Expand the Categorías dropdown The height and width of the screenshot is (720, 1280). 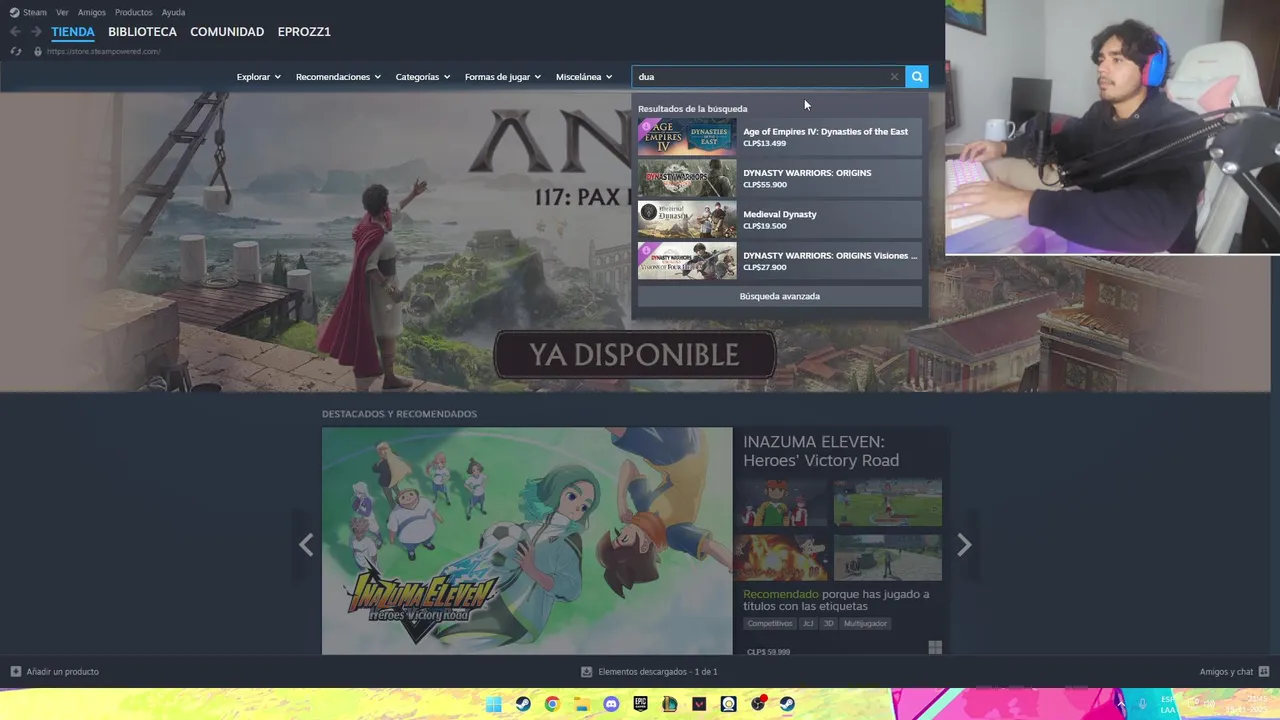[423, 77]
